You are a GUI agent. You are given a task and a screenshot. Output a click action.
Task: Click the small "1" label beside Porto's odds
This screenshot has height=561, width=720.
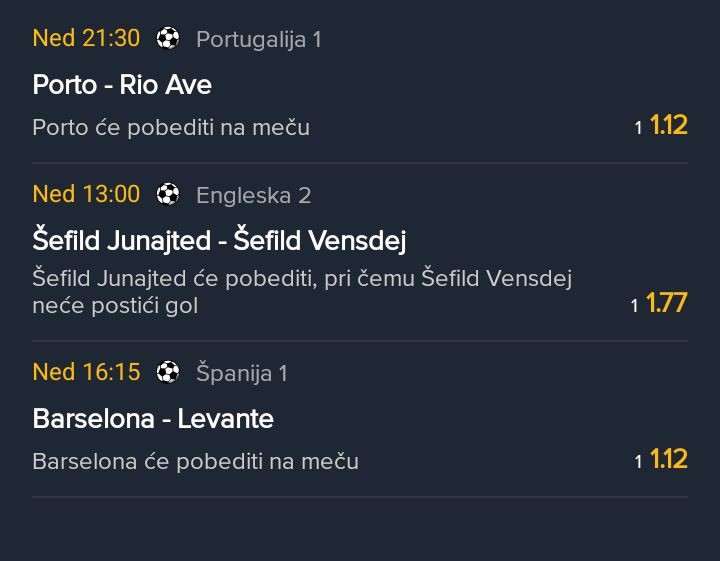[x=639, y=128]
